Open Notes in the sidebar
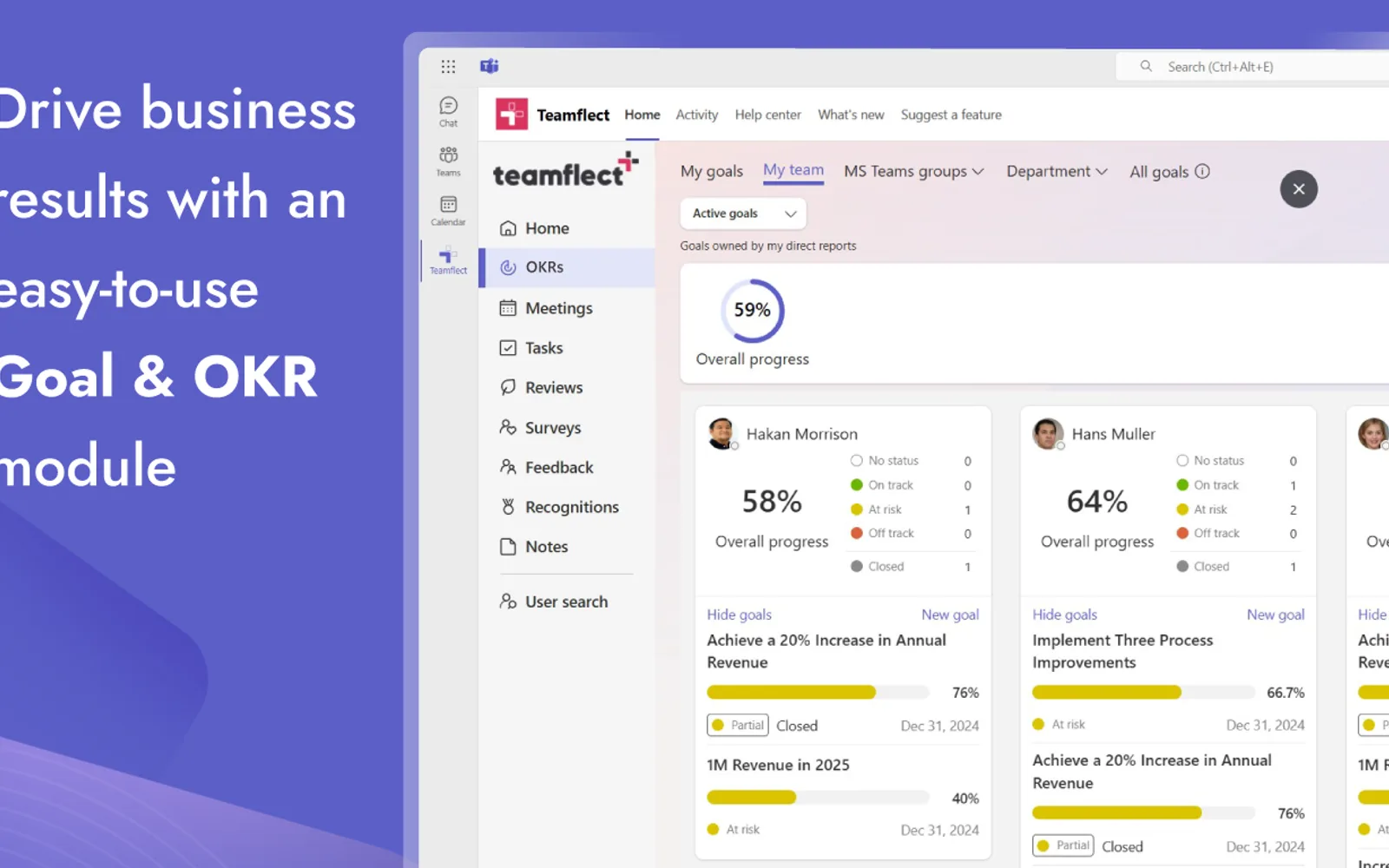Viewport: 1389px width, 868px height. point(567,547)
